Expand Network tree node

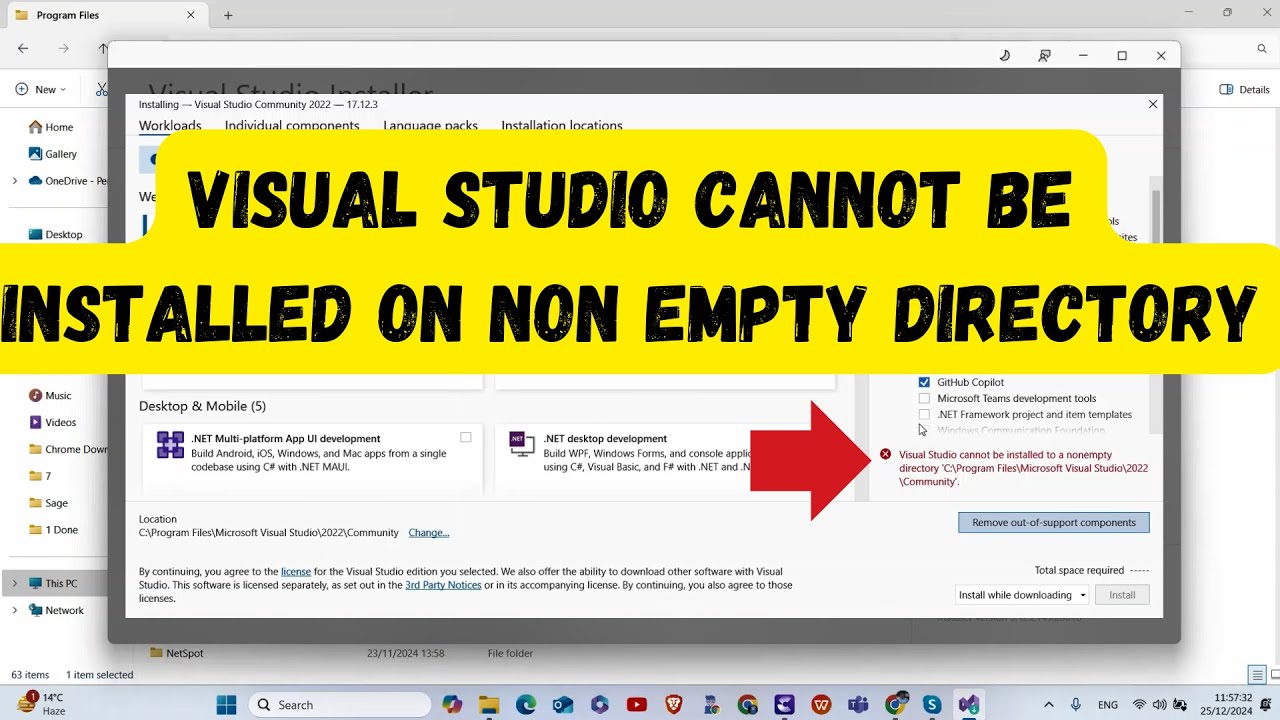coord(14,610)
